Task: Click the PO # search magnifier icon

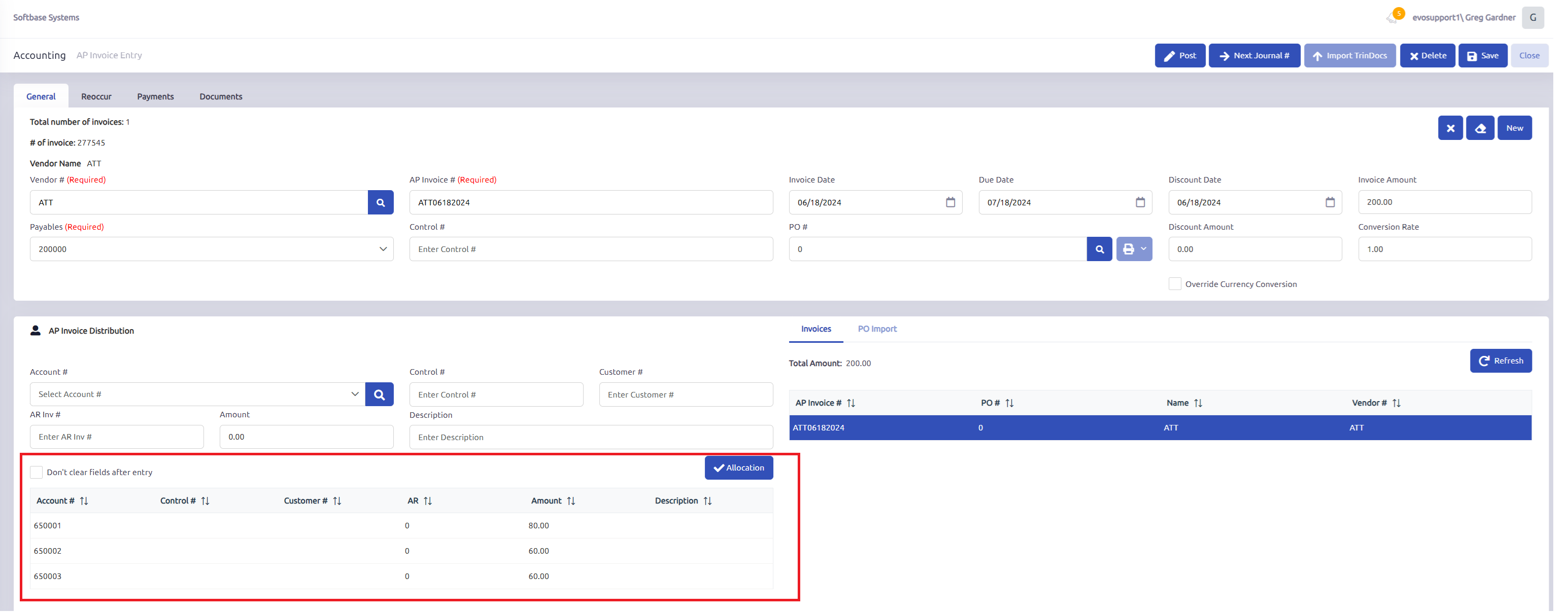Action: click(1099, 249)
